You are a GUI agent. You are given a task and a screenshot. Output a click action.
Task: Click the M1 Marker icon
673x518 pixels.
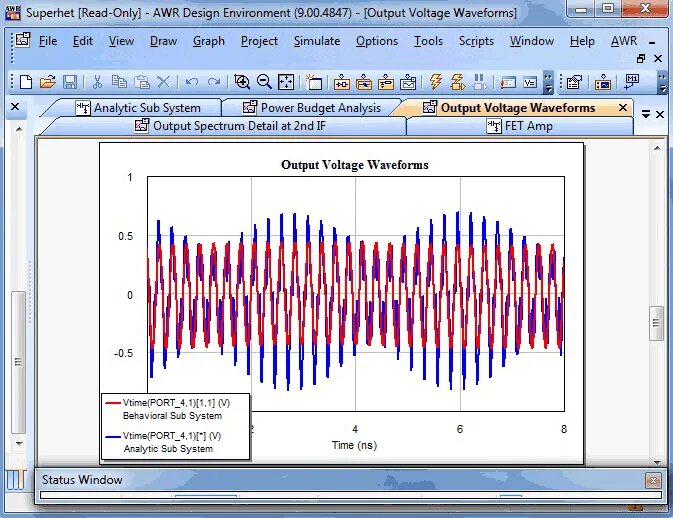[631, 82]
